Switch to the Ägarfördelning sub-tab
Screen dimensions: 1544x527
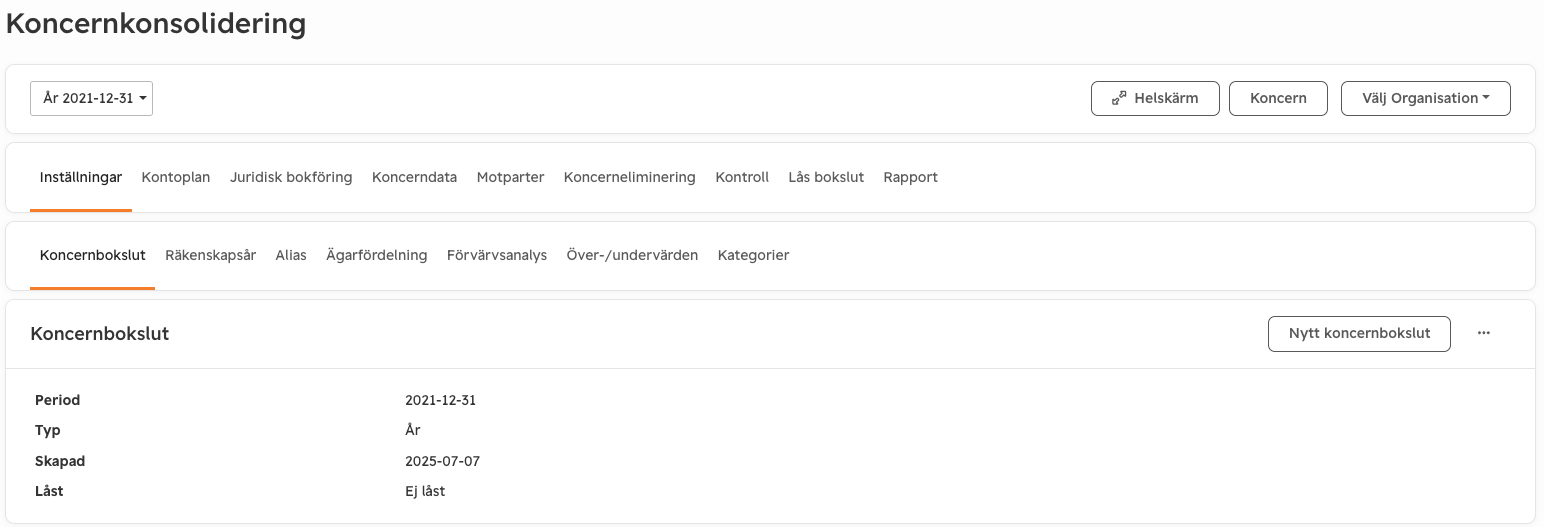coord(377,255)
